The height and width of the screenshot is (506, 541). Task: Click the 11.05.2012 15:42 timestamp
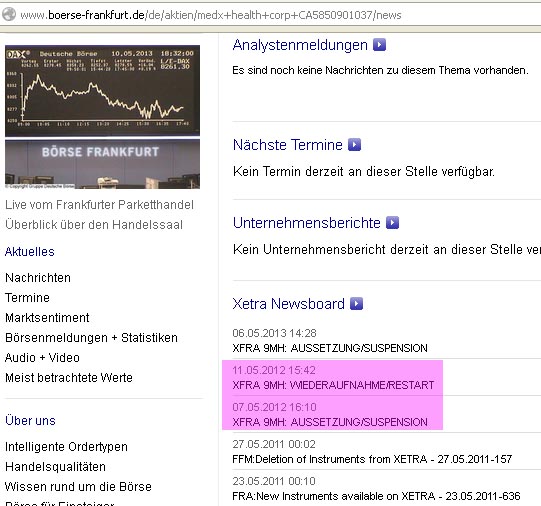pos(274,370)
